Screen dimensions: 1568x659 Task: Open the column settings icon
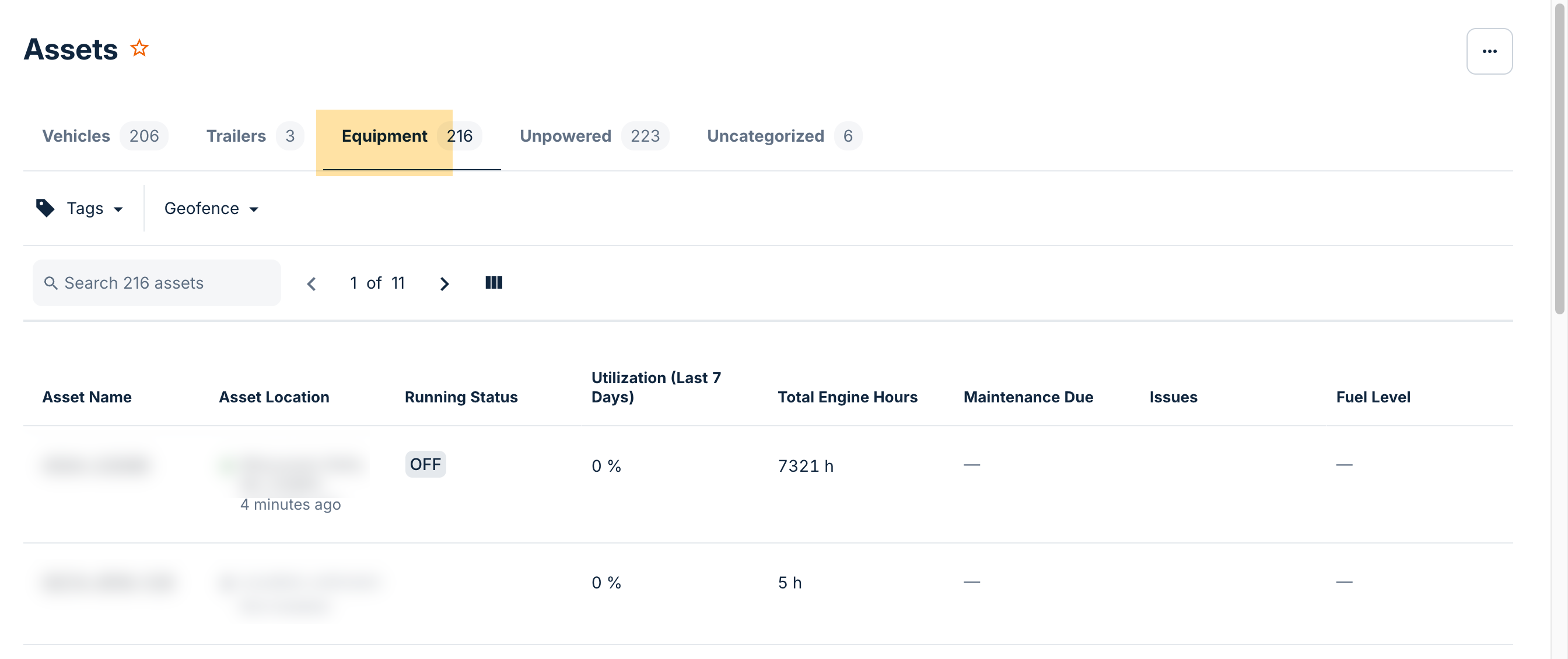pos(494,282)
